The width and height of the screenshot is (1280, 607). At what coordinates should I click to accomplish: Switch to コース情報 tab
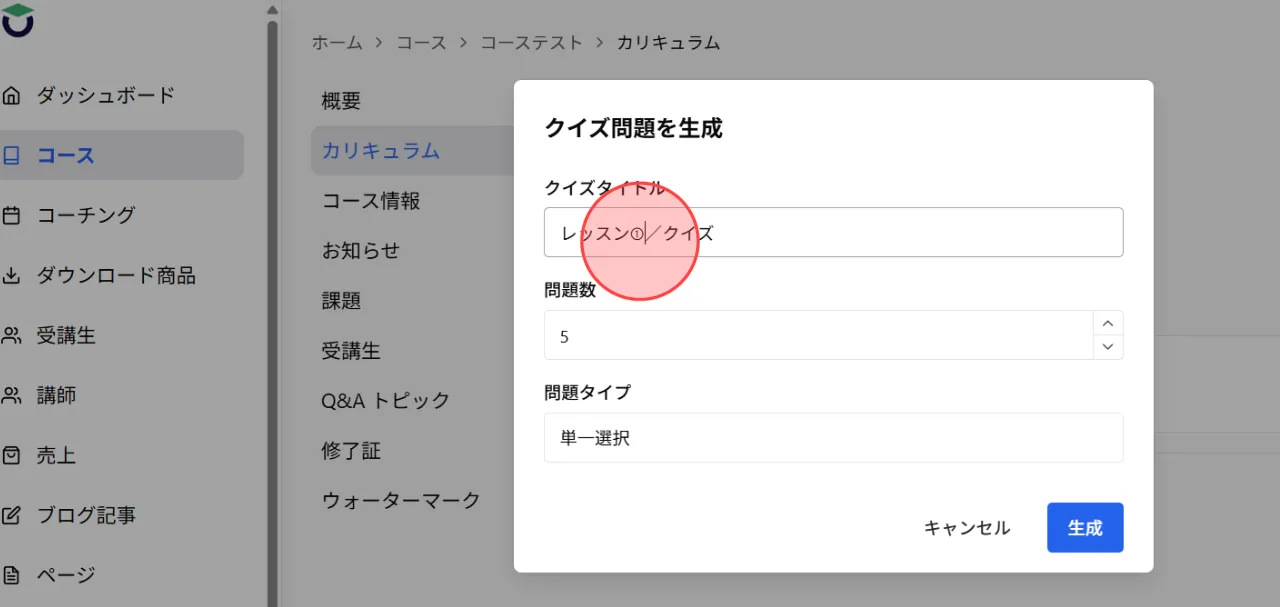[371, 201]
